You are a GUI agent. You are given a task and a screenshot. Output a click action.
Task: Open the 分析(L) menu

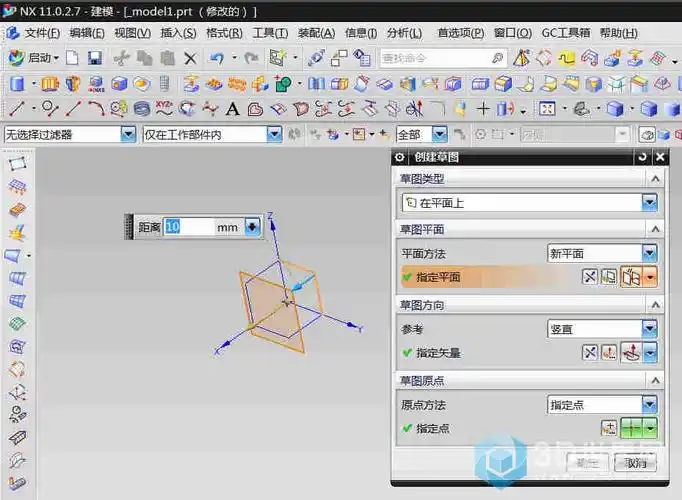coord(405,33)
